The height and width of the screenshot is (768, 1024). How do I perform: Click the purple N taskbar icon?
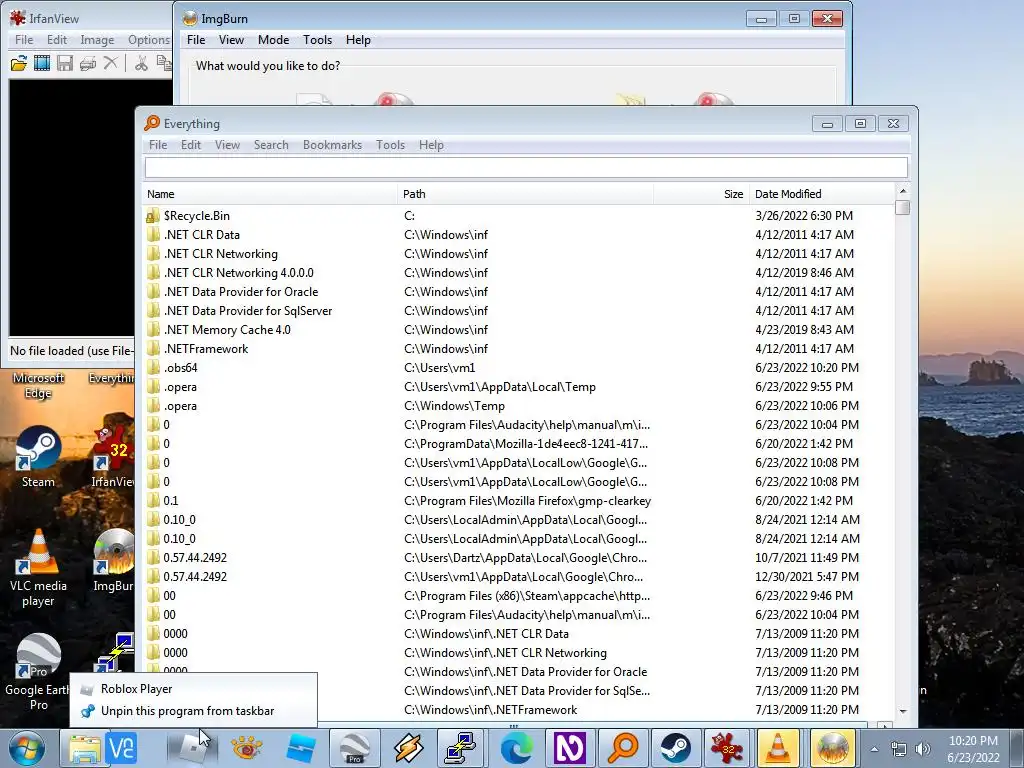click(x=569, y=748)
